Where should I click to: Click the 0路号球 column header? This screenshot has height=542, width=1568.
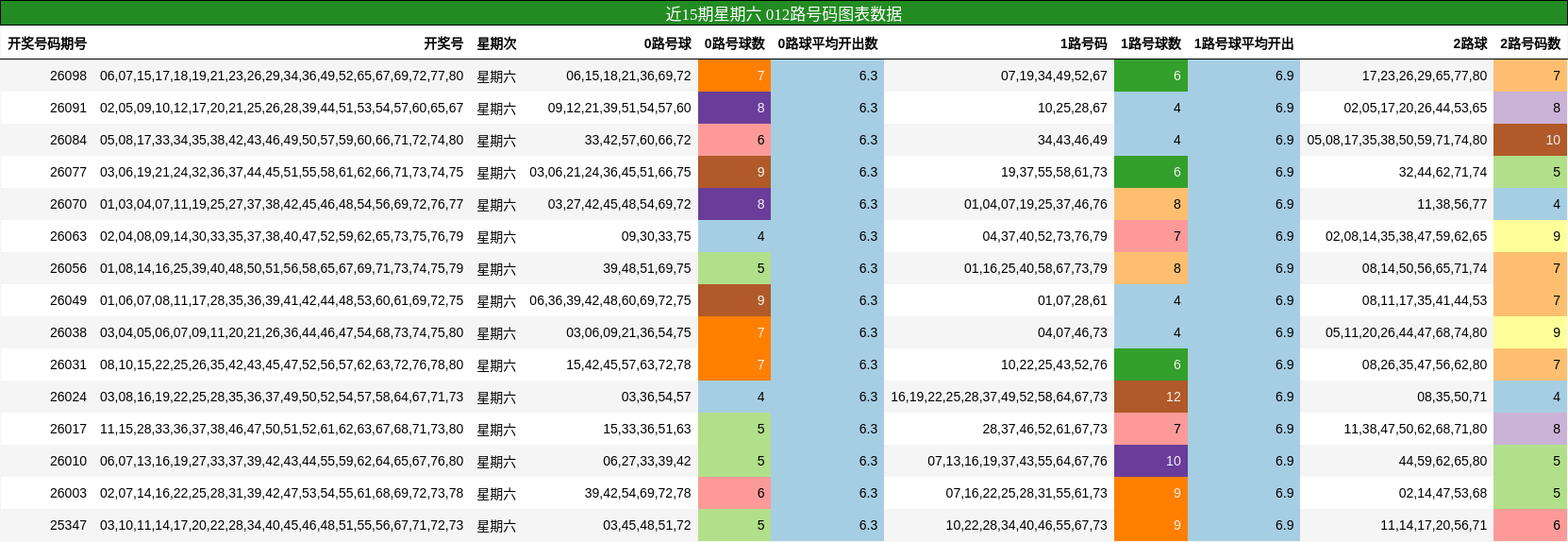[667, 43]
